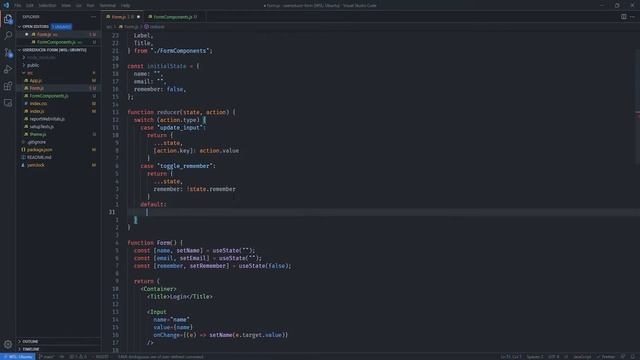
Task: Click the Form.js breadcrumb segment
Action: 129,27
